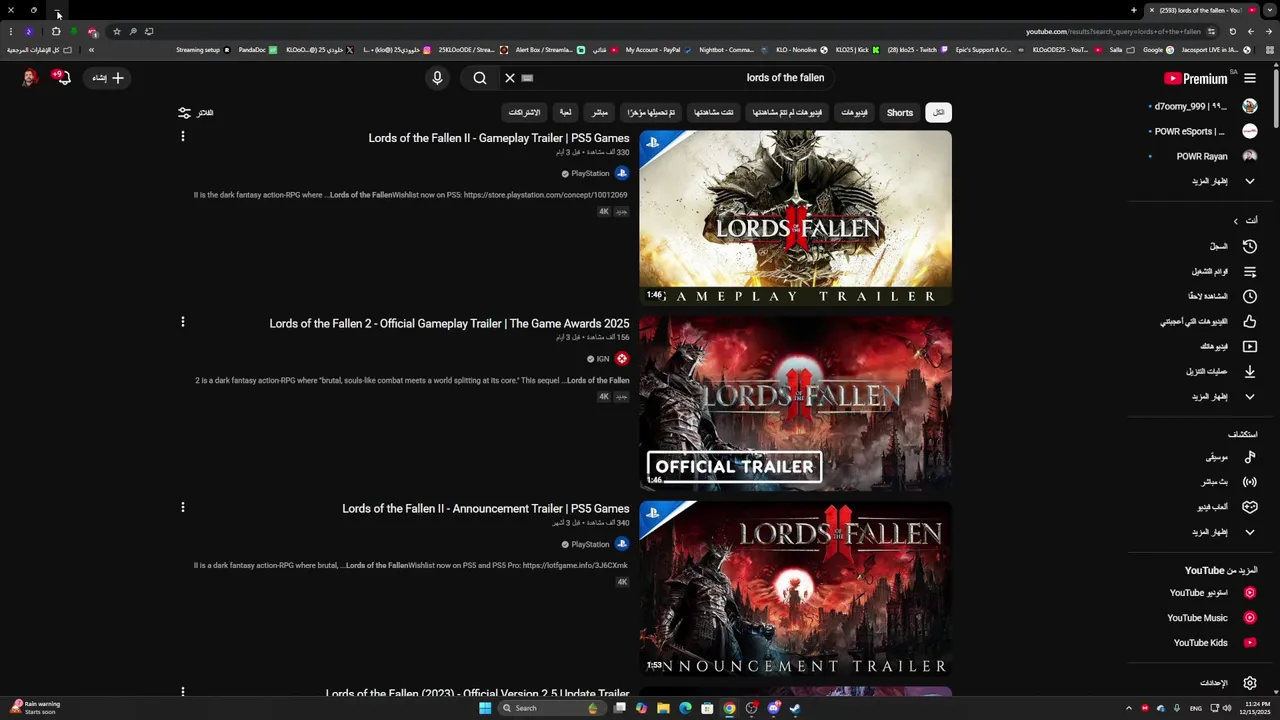Open d7oomy_999 subscription channel
The width and height of the screenshot is (1280, 720).
point(1203,106)
